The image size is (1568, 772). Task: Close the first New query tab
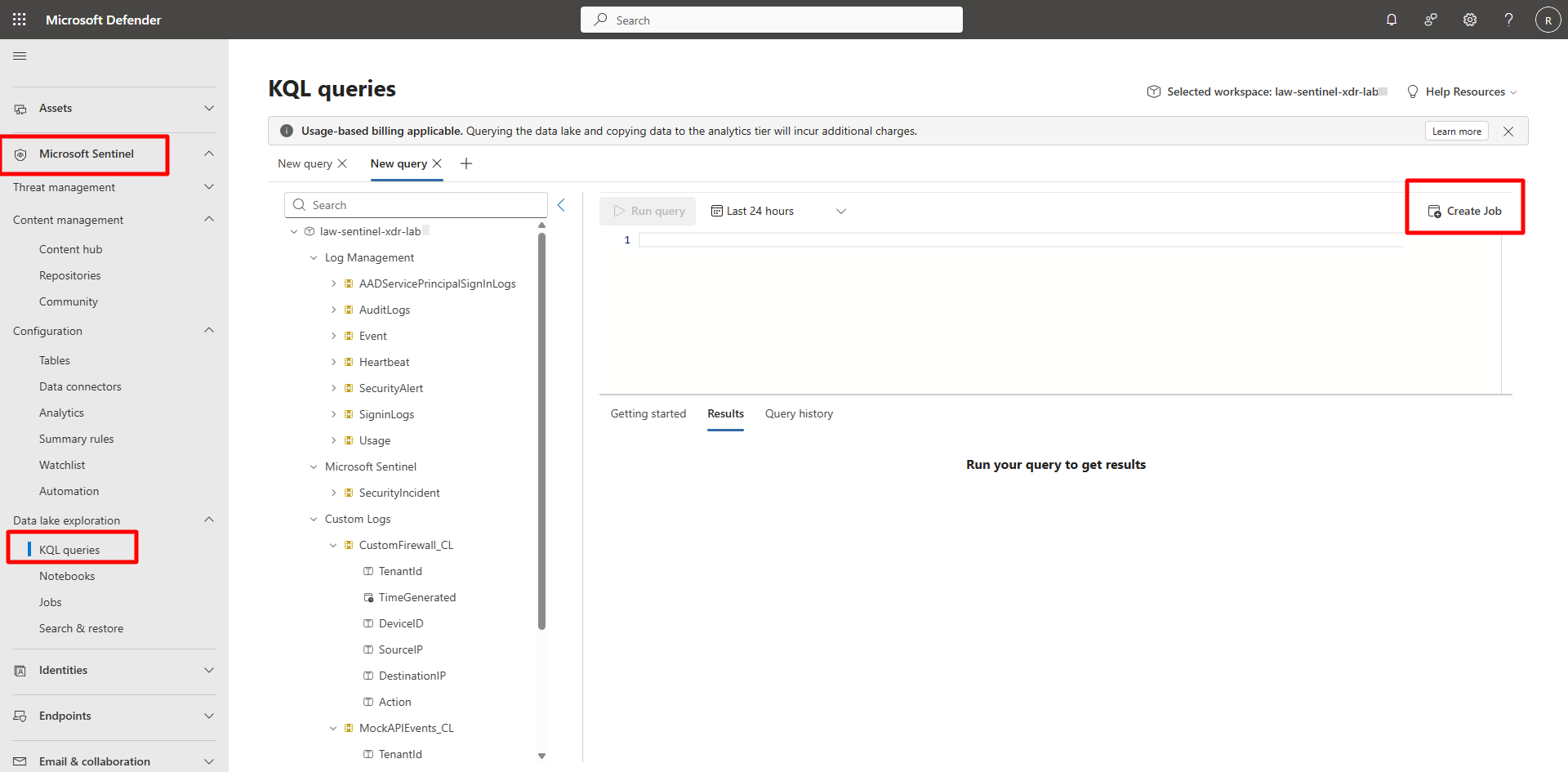click(342, 163)
